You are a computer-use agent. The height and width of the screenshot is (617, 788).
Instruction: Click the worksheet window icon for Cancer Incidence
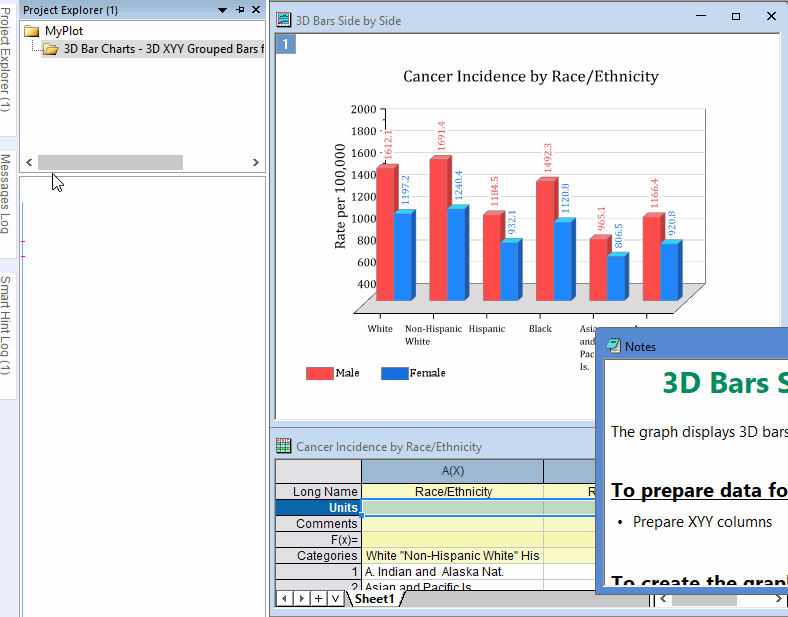point(284,447)
